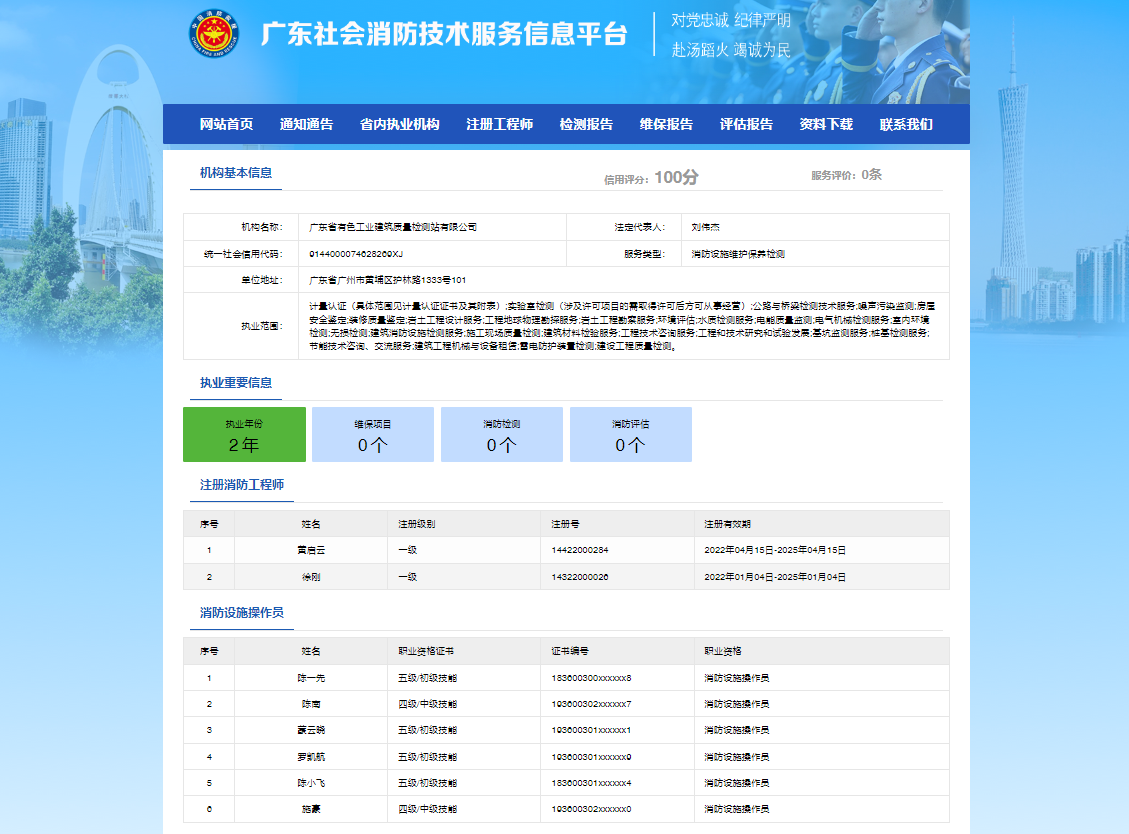This screenshot has width=1129, height=834.
Task: Open the 检测报告 navigation item
Action: click(x=586, y=124)
